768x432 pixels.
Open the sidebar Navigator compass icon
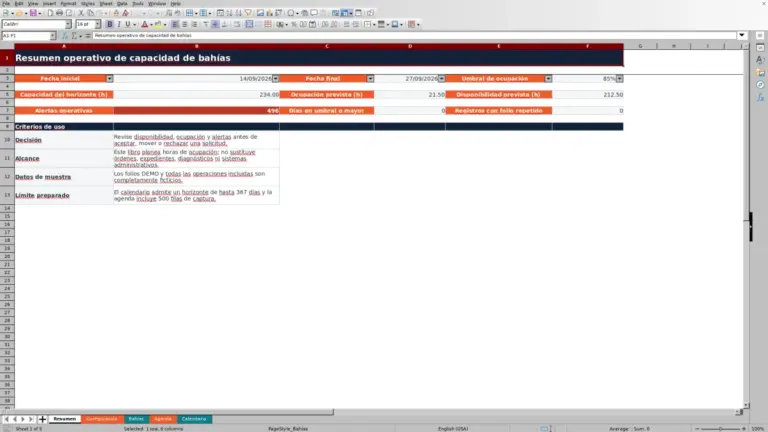[760, 85]
